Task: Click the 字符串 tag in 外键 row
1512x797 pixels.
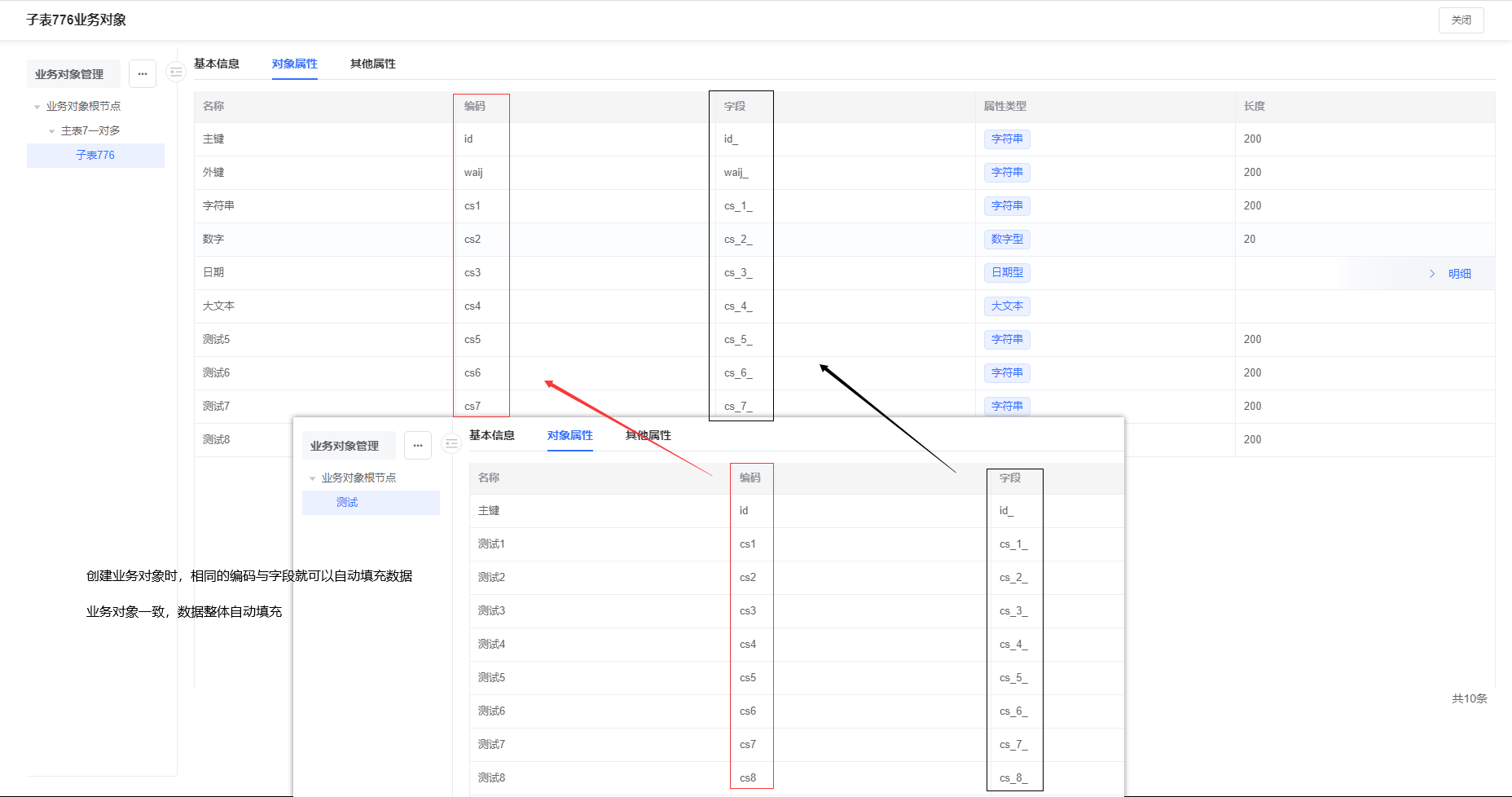Action: (x=1007, y=173)
